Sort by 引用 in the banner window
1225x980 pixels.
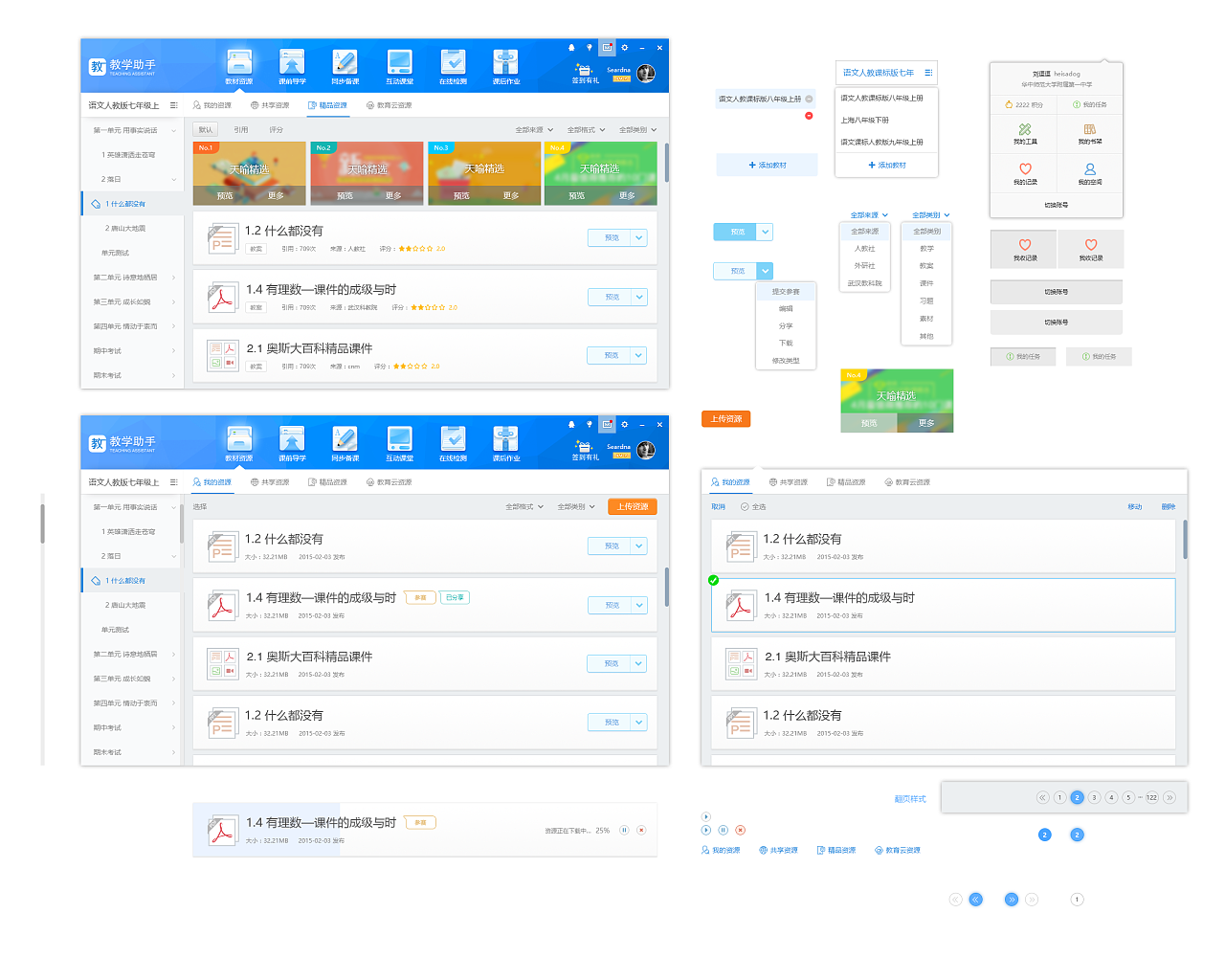pyautogui.click(x=241, y=129)
